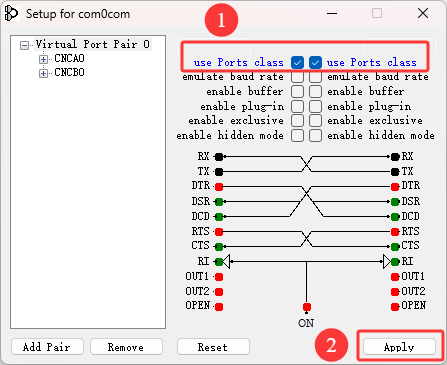Minimize the Setup for com0com window

point(332,14)
